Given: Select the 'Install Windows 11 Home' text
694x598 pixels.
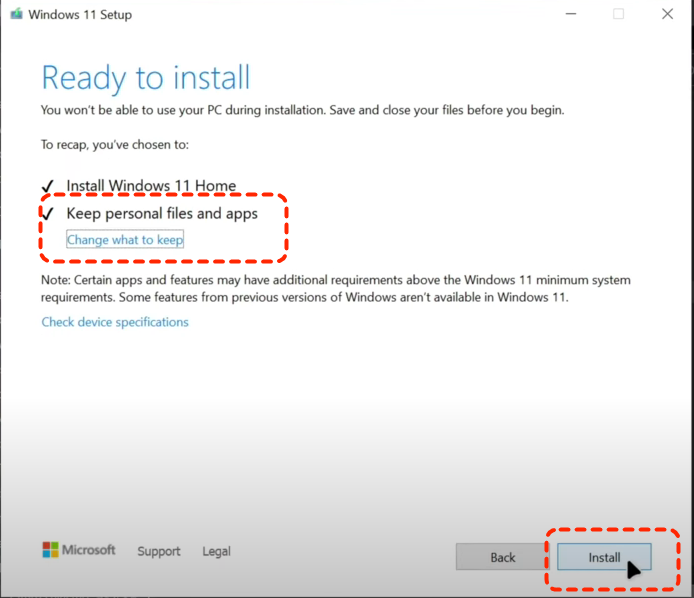Looking at the screenshot, I should click(151, 185).
